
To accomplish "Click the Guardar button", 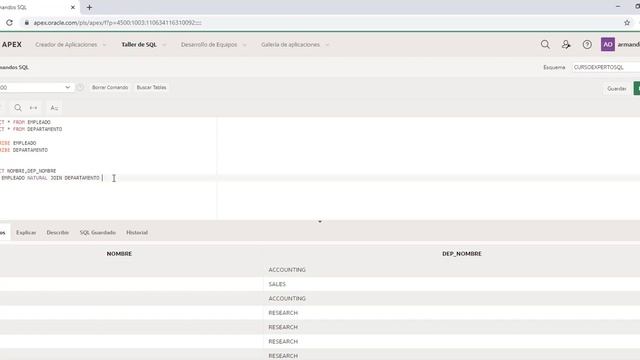I will [616, 88].
